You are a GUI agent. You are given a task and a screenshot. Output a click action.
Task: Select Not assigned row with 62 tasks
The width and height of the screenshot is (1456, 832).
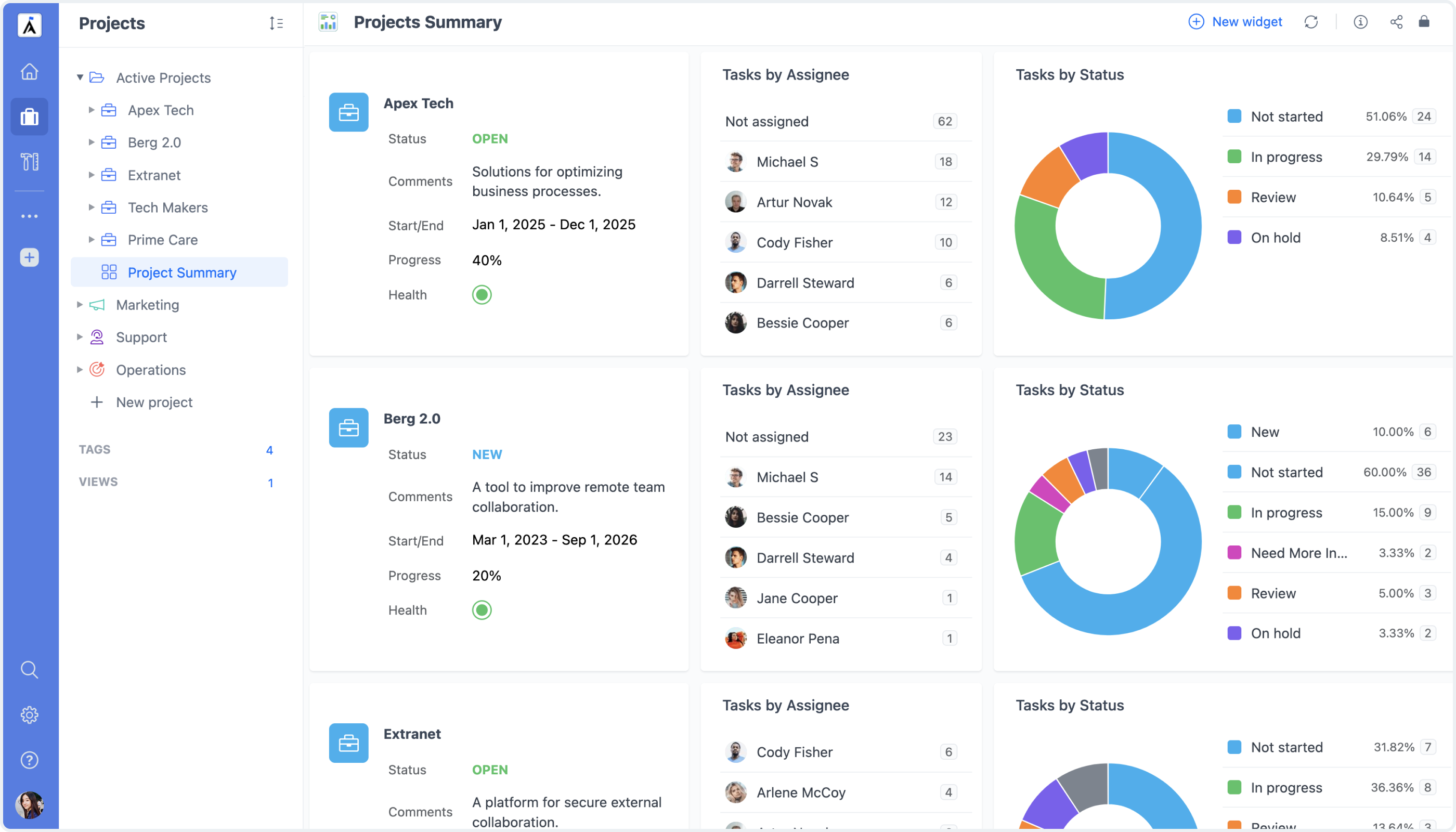click(x=846, y=122)
